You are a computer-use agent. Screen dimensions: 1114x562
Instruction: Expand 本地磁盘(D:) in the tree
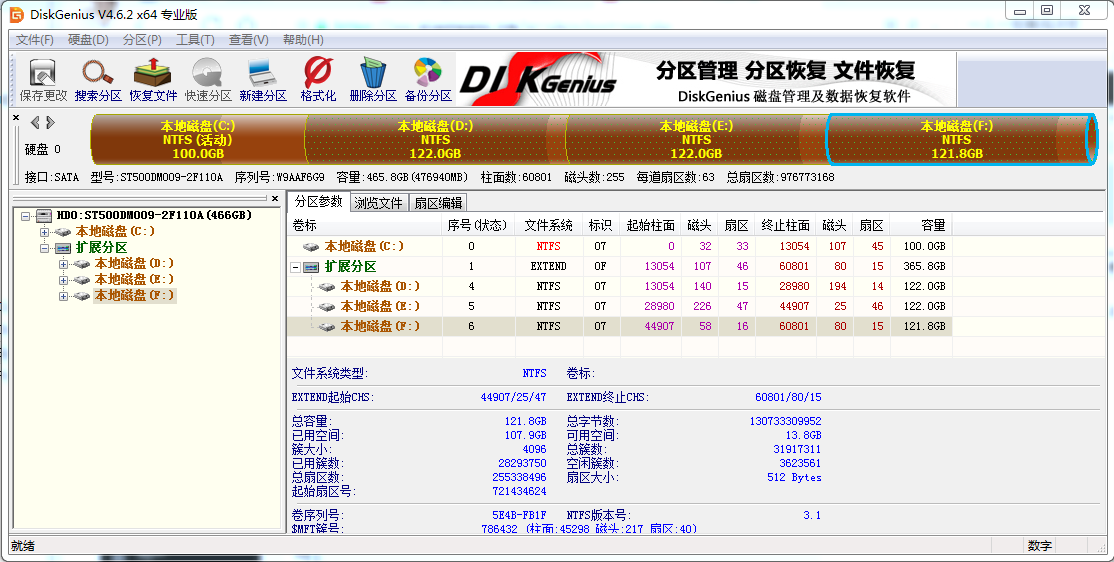pyautogui.click(x=63, y=264)
